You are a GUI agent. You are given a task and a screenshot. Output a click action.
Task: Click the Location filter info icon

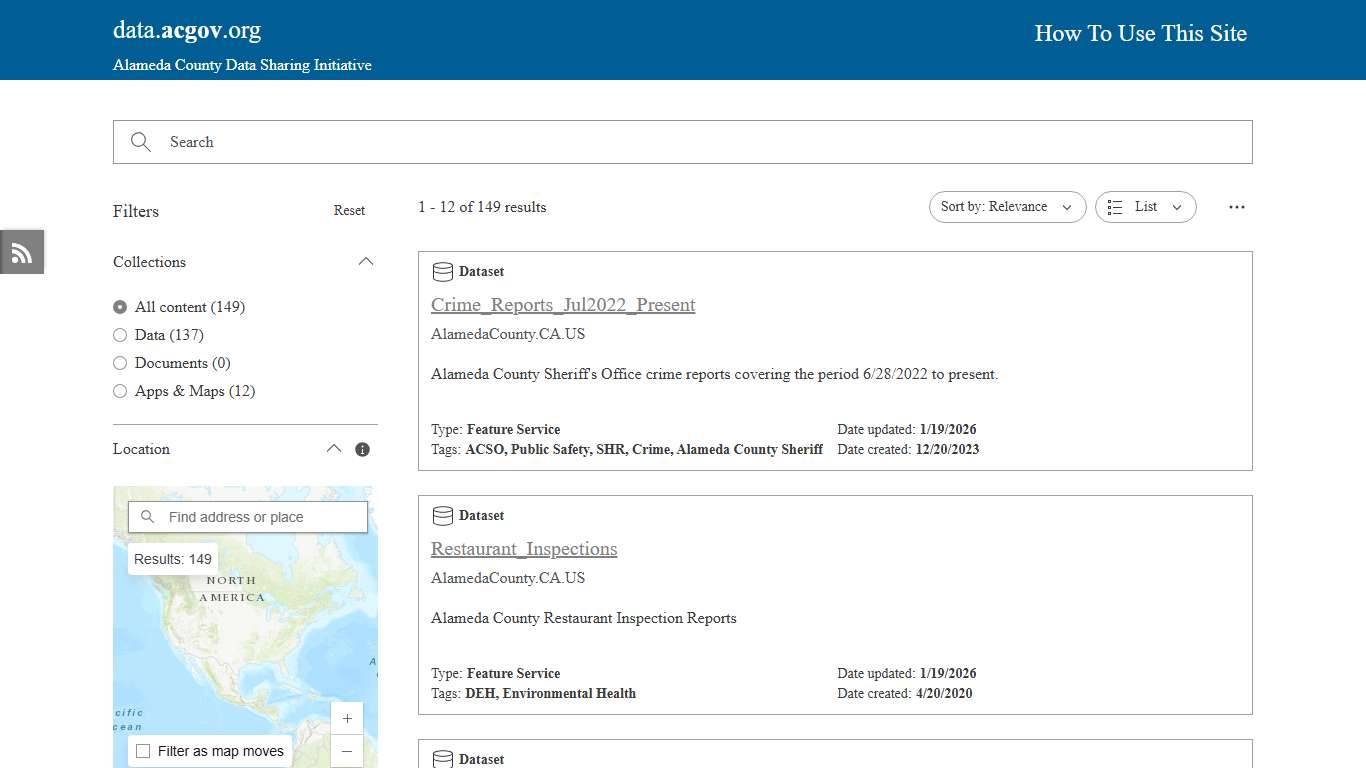[x=362, y=449]
